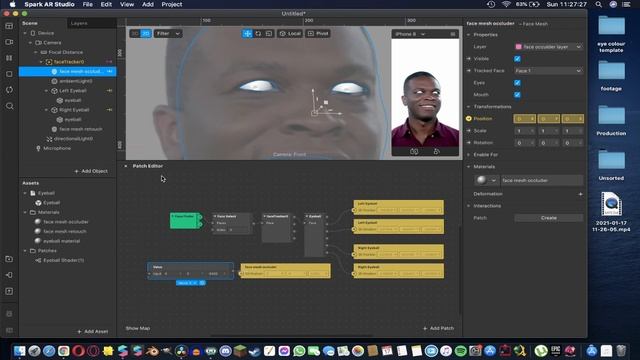This screenshot has width=640, height=360.
Task: Open the layout switcher icon in left sidebar
Action: pyautogui.click(x=9, y=26)
